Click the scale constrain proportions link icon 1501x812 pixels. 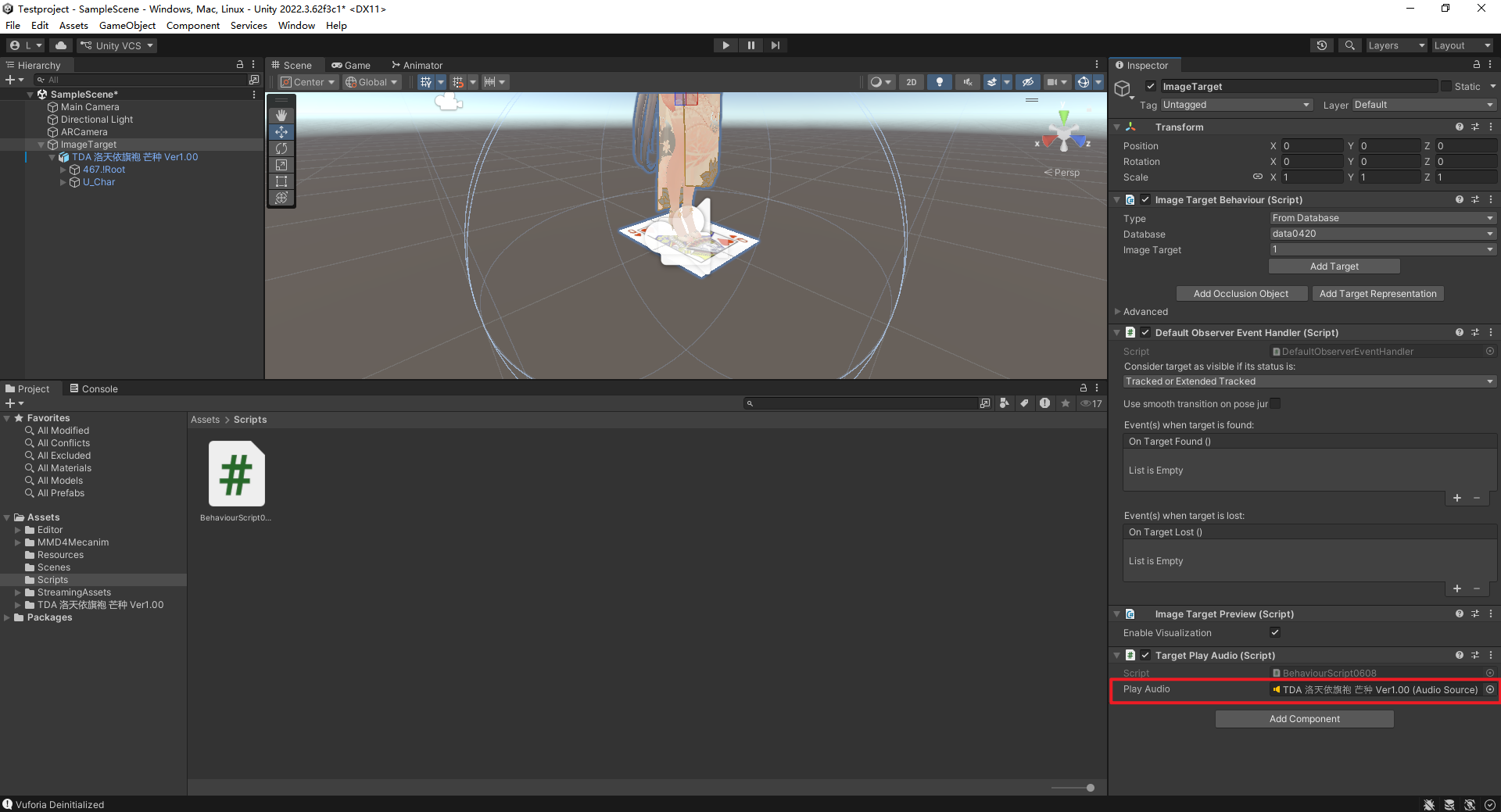(x=1258, y=177)
